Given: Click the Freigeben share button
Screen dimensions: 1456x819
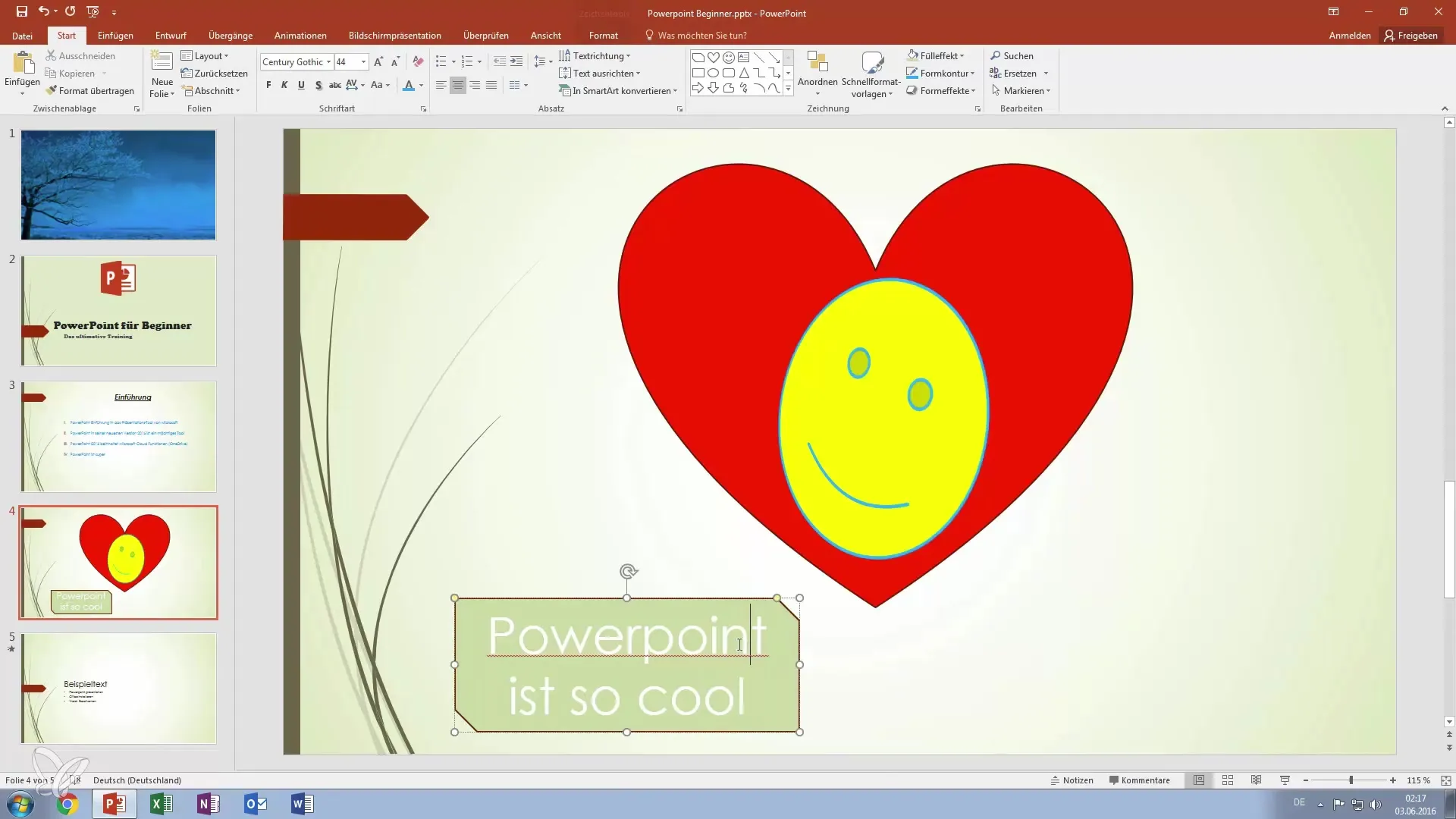Looking at the screenshot, I should tap(1410, 36).
